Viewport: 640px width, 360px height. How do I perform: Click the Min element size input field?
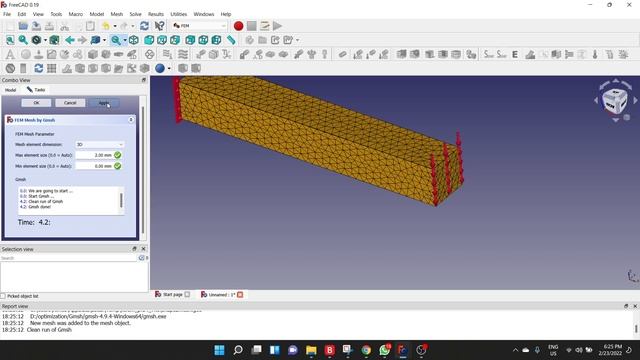point(95,166)
